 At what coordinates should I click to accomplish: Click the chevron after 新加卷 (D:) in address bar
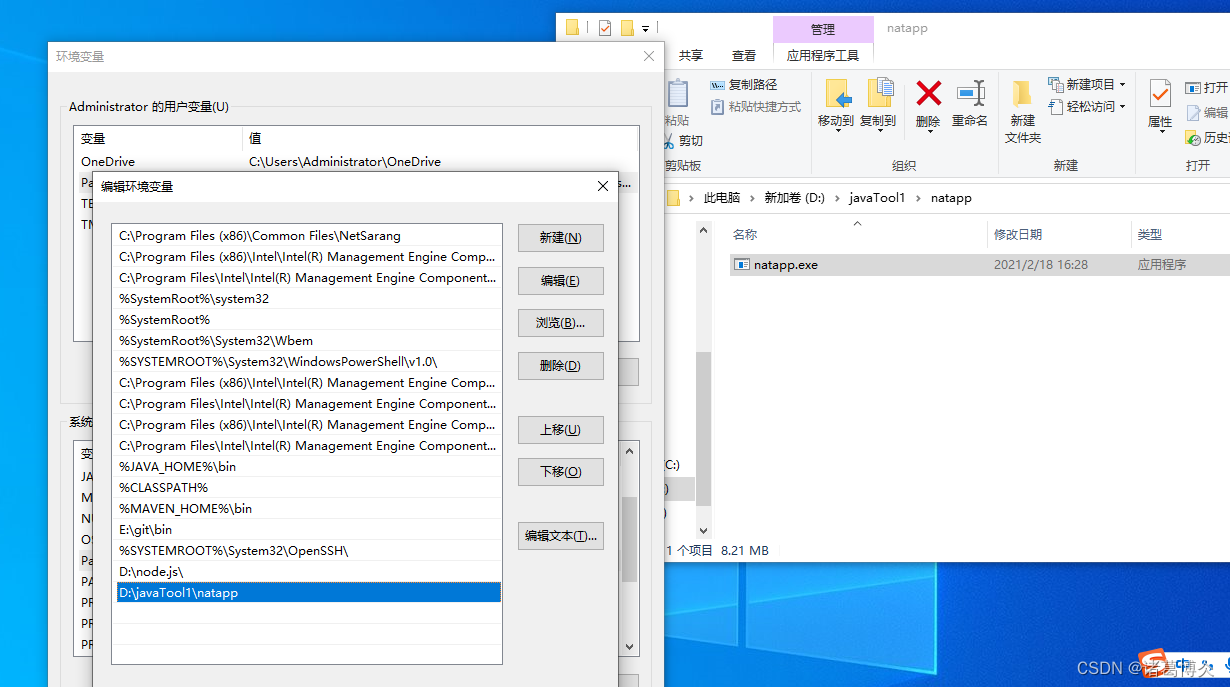[x=837, y=198]
